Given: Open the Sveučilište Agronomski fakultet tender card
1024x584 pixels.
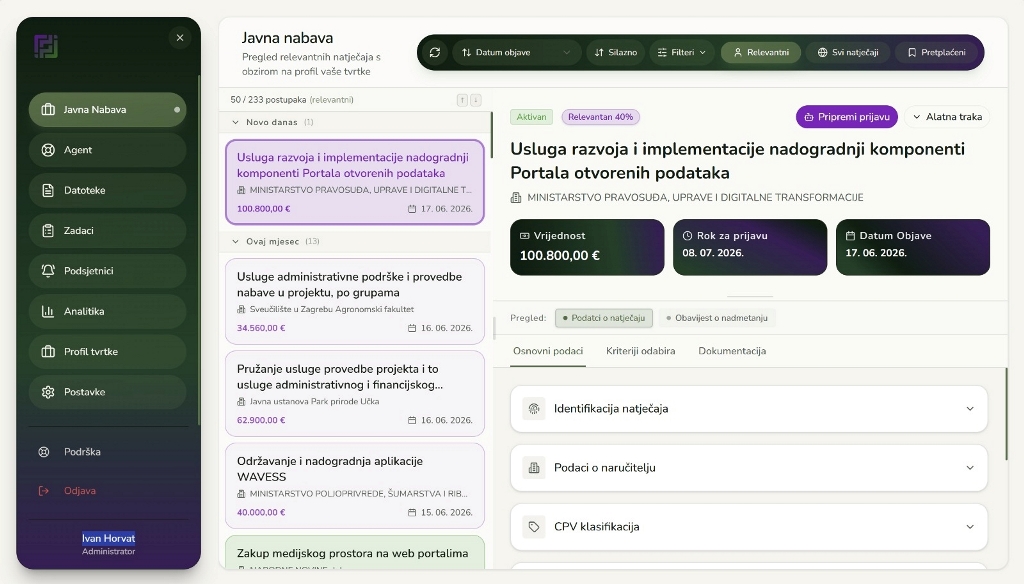Looking at the screenshot, I should point(355,301).
